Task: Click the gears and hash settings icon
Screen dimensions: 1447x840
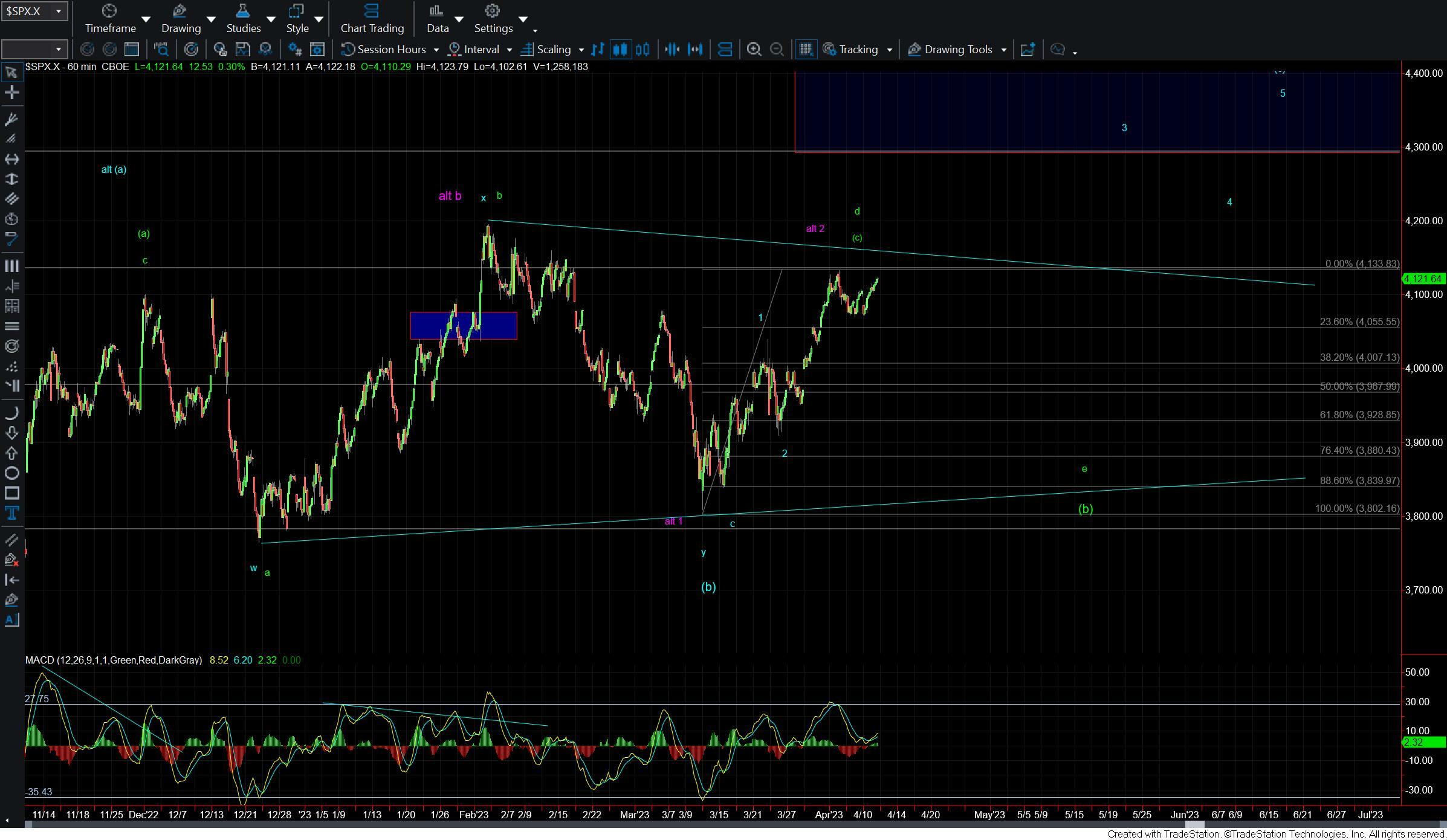Action: (295, 50)
